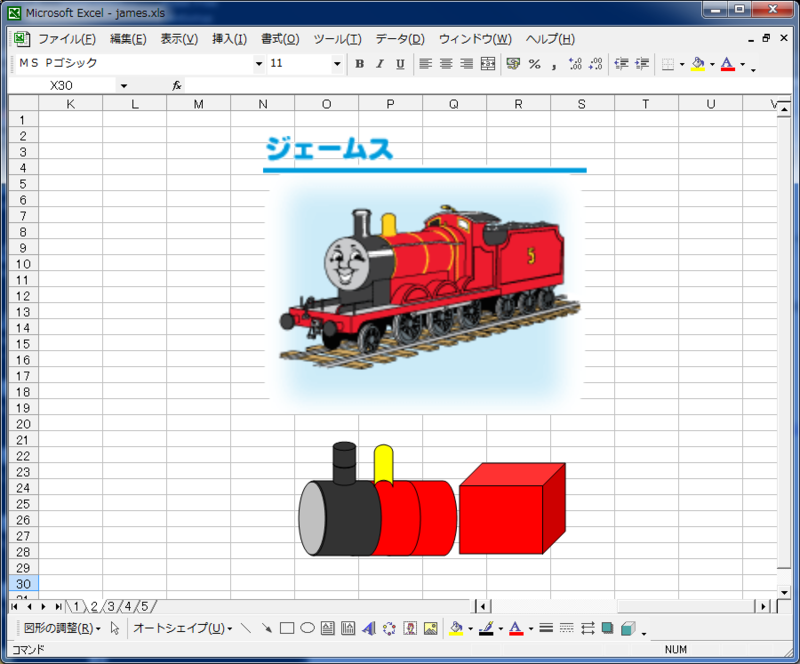800x664 pixels.
Task: Open the ファイル(F) menu
Action: coord(67,39)
